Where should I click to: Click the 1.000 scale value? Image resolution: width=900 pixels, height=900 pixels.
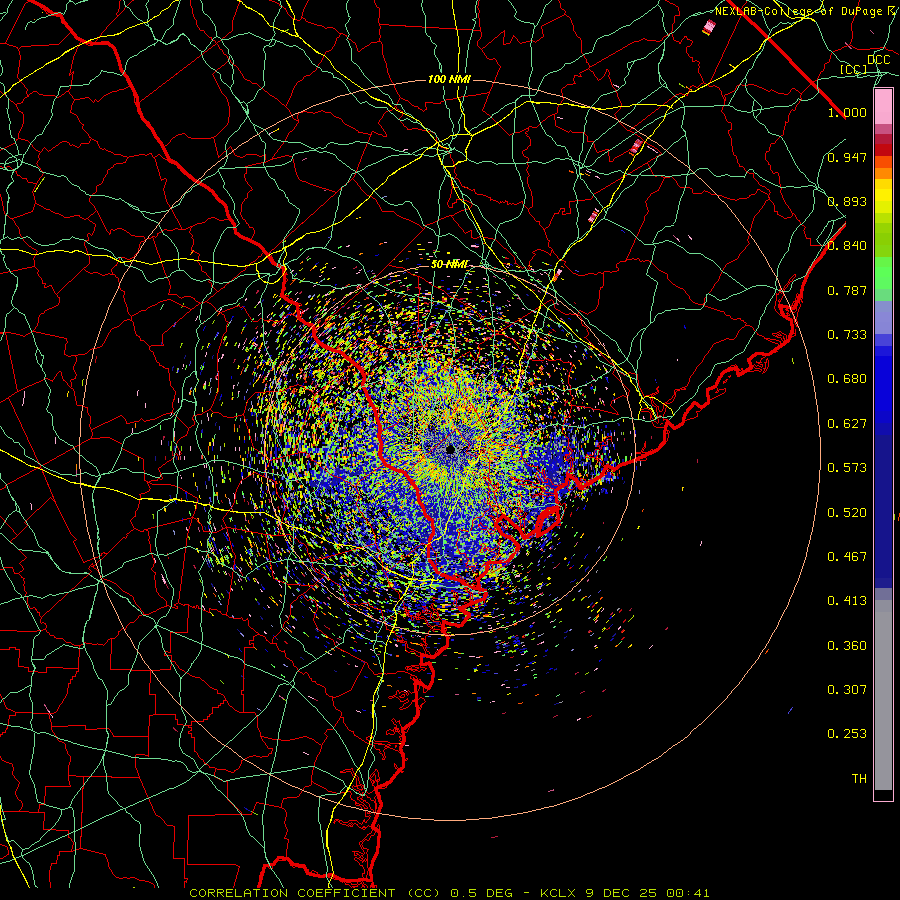pyautogui.click(x=847, y=112)
